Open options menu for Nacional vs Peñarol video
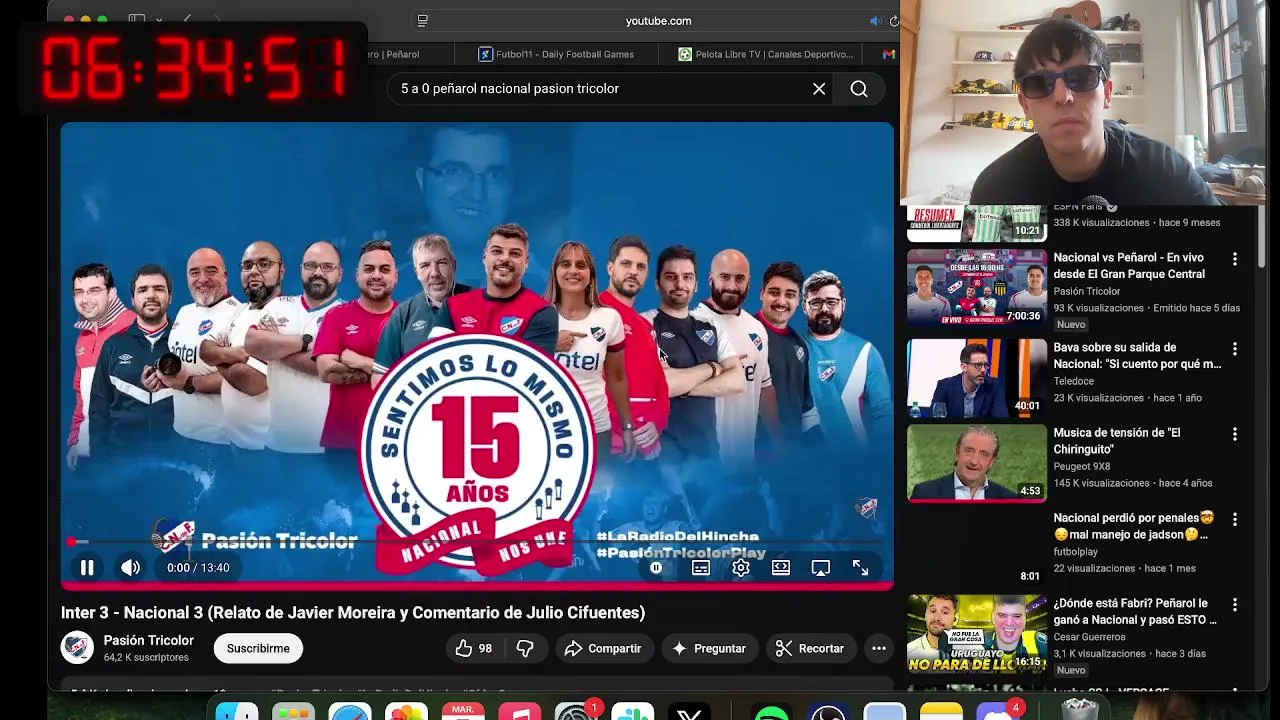This screenshot has width=1280, height=720. coord(1235,259)
